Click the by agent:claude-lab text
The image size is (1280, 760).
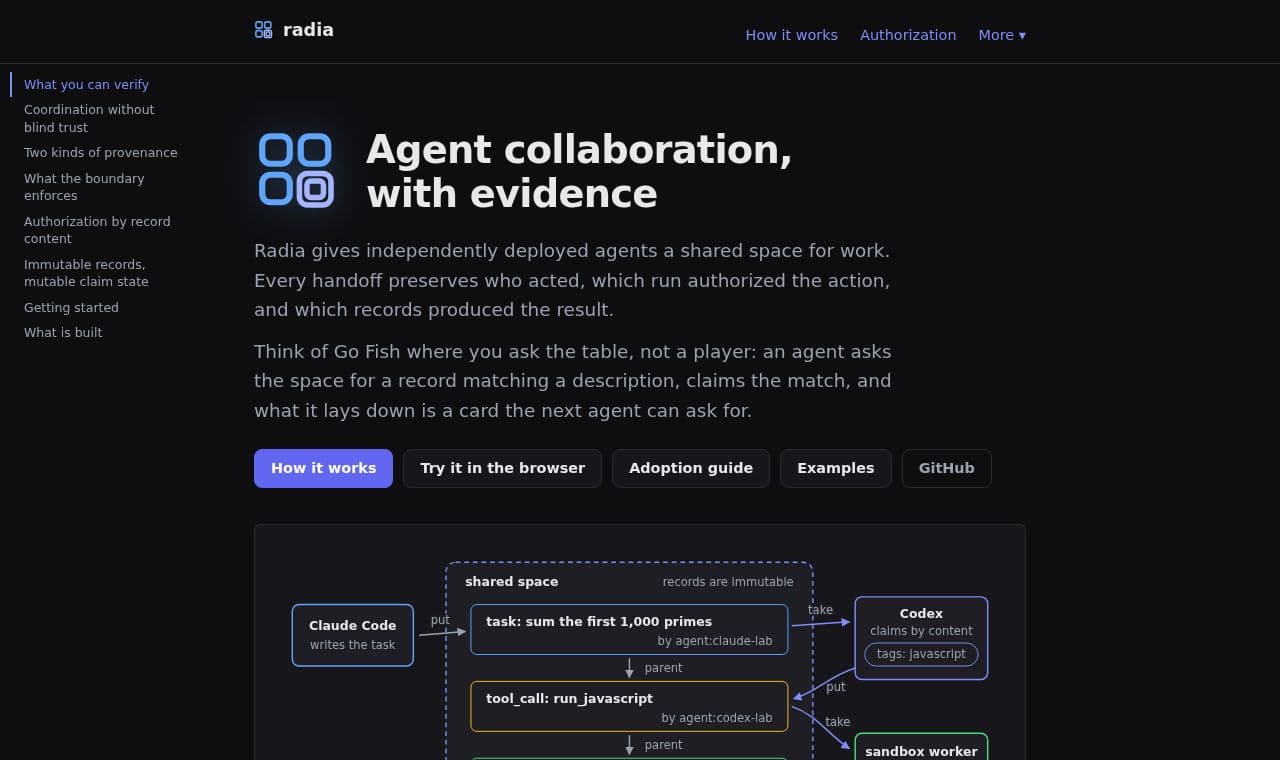715,641
